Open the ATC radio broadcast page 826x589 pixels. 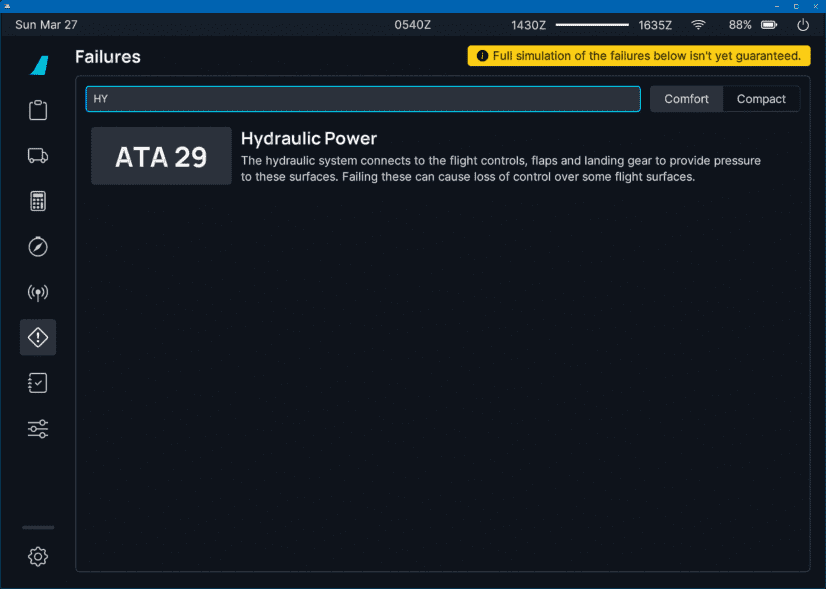tap(38, 293)
